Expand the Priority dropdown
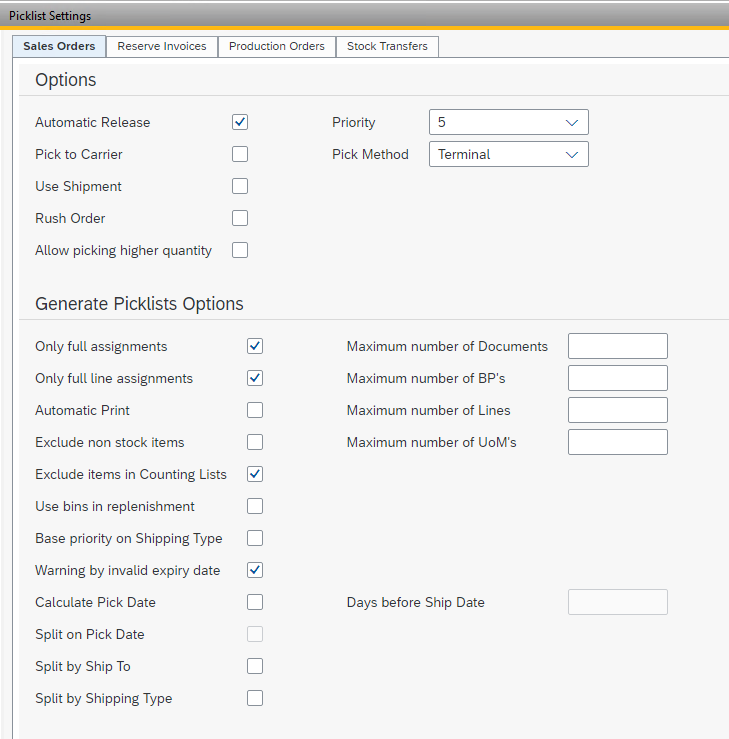The width and height of the screenshot is (729, 739). [x=508, y=122]
